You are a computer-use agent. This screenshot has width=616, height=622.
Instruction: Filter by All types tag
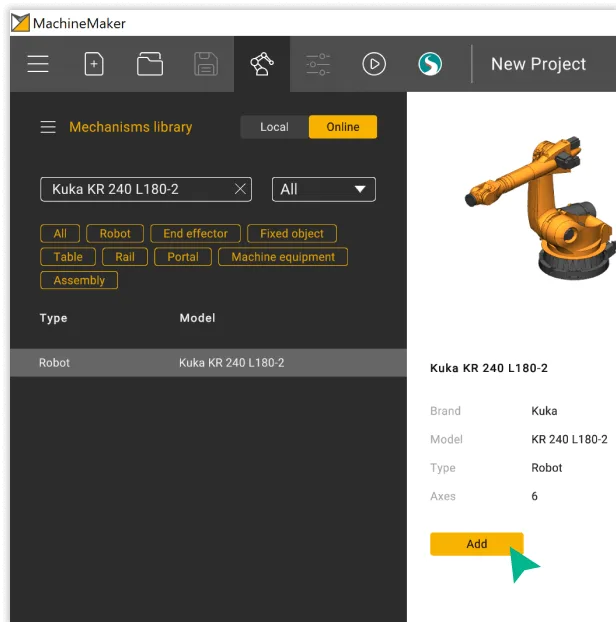tap(60, 233)
